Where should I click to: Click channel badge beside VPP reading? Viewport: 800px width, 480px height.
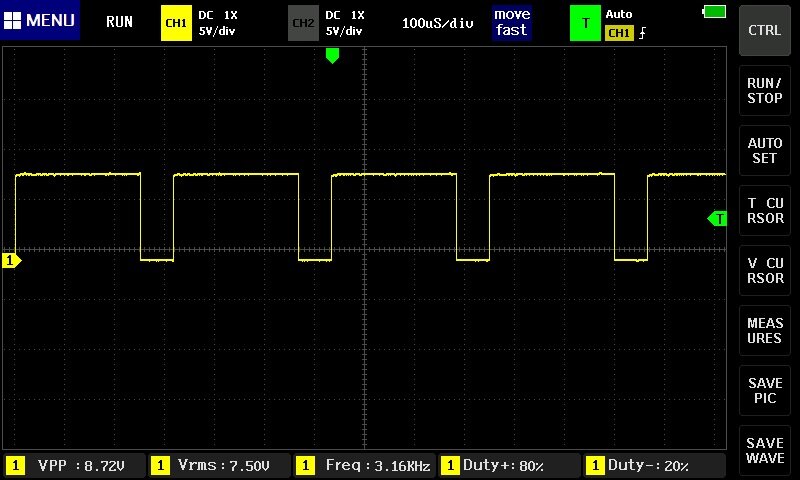pos(15,465)
